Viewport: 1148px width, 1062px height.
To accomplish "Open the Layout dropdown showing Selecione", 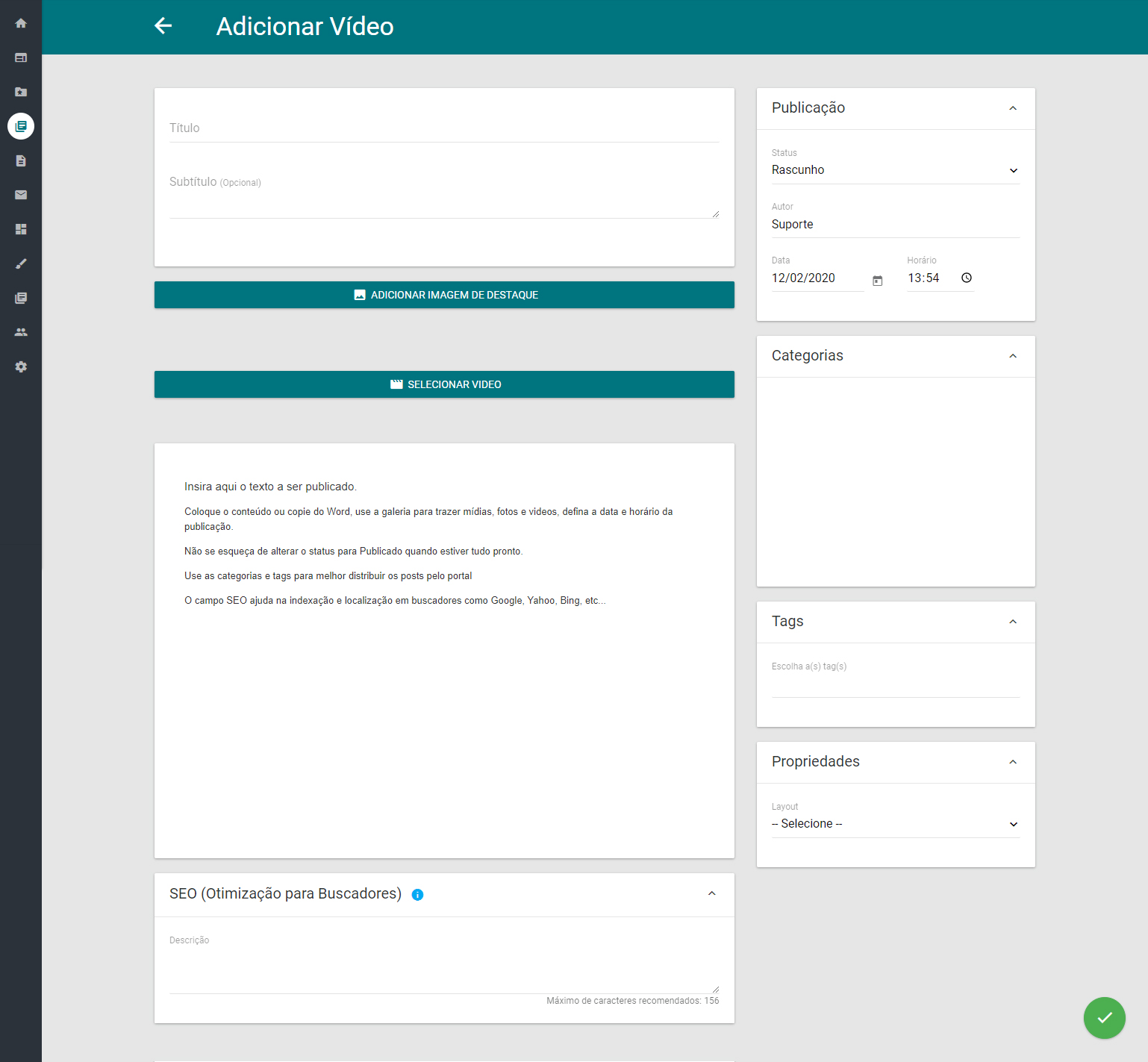I will coord(896,824).
